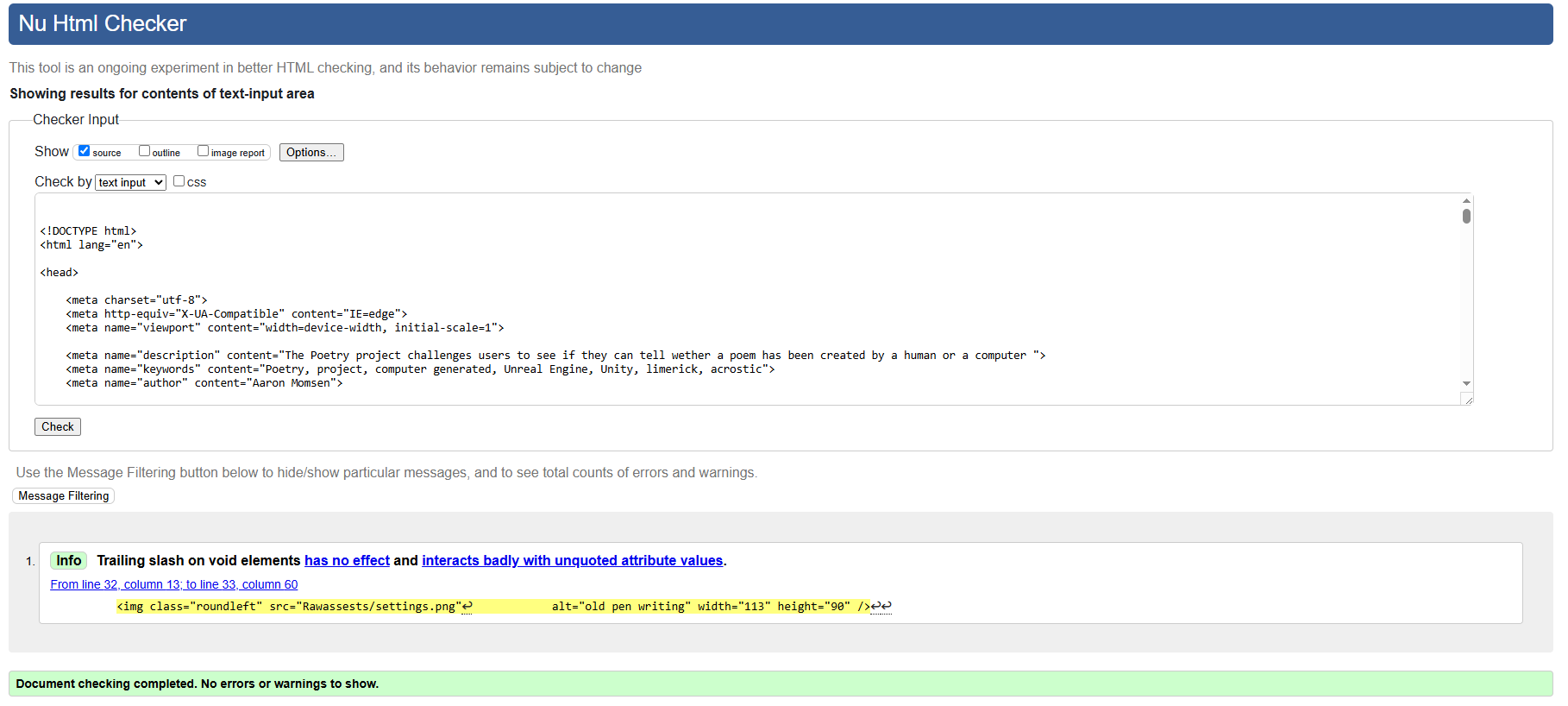The height and width of the screenshot is (706, 1568).
Task: Click the green Info badge
Action: (69, 561)
